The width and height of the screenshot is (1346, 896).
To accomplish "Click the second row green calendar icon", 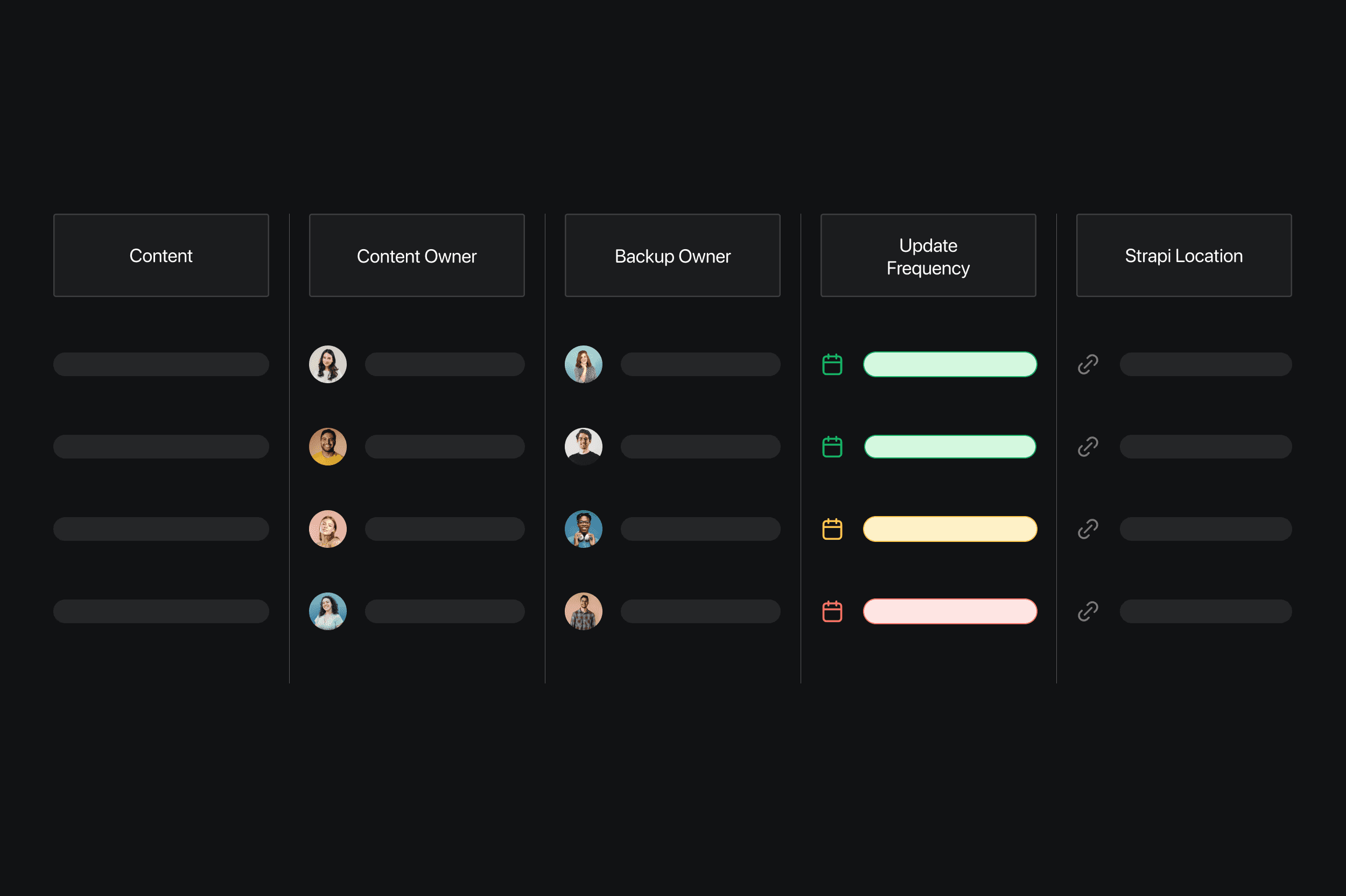I will click(x=832, y=447).
